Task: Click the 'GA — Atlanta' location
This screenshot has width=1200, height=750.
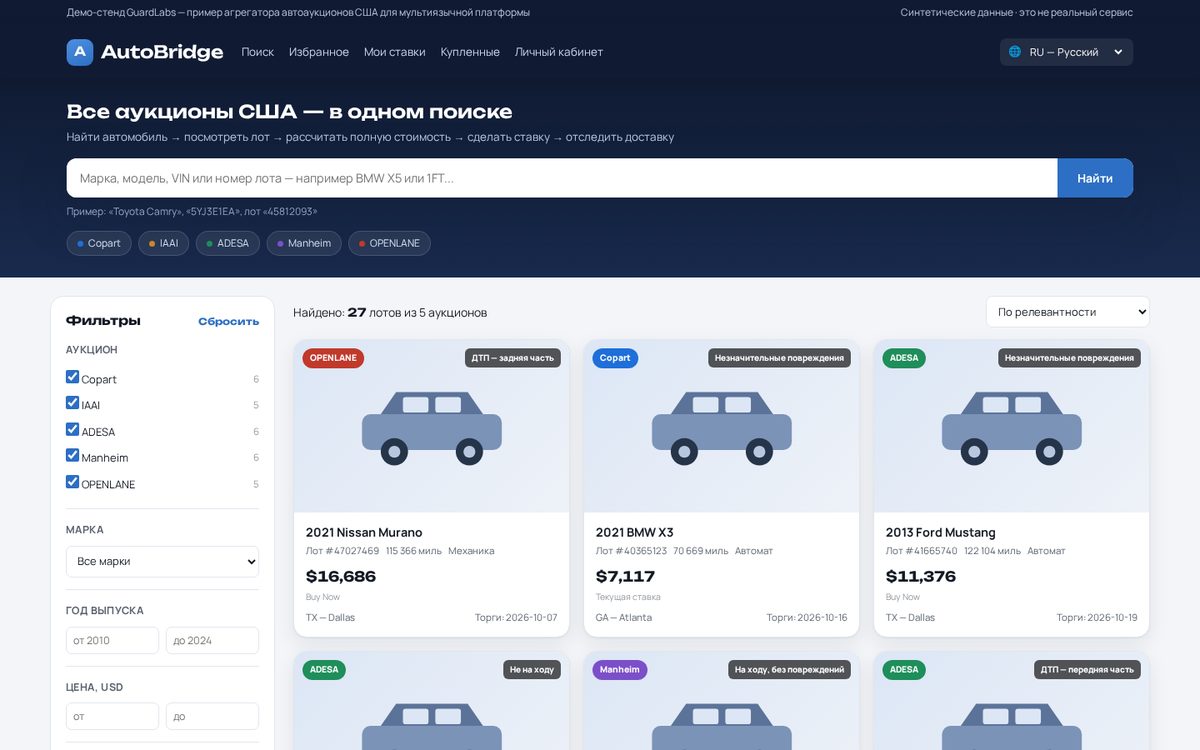Action: click(x=624, y=618)
